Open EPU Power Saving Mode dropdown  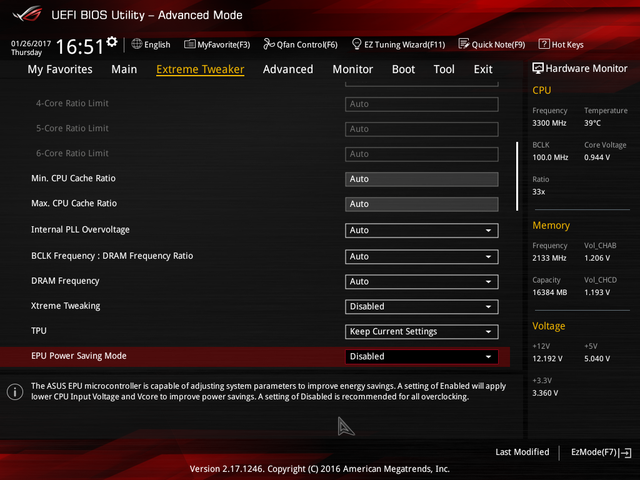click(421, 356)
